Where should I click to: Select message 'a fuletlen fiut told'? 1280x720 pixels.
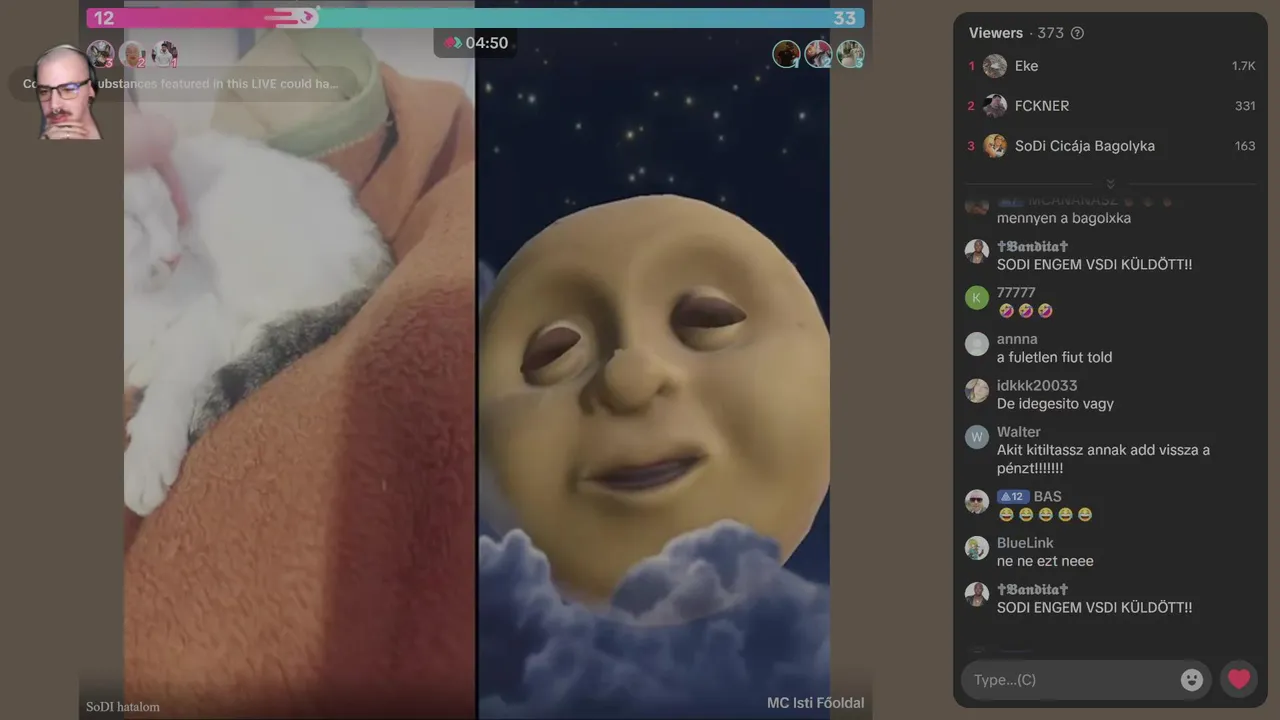point(1054,357)
